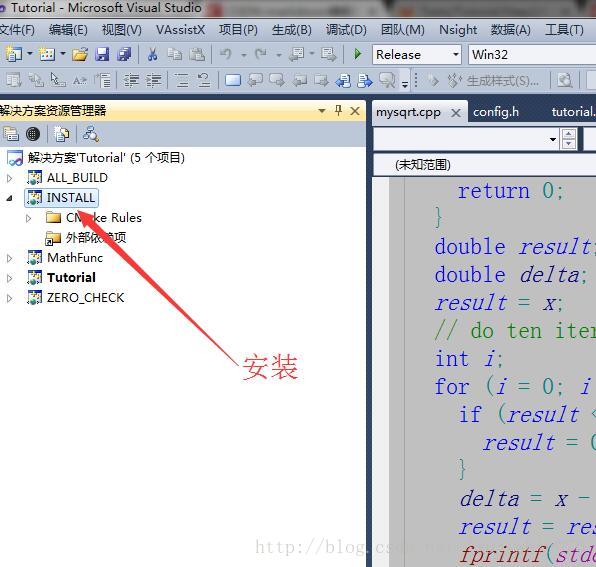This screenshot has width=596, height=567.
Task: Click the Toggle Bookmark rectangle icon
Action: coord(233,80)
